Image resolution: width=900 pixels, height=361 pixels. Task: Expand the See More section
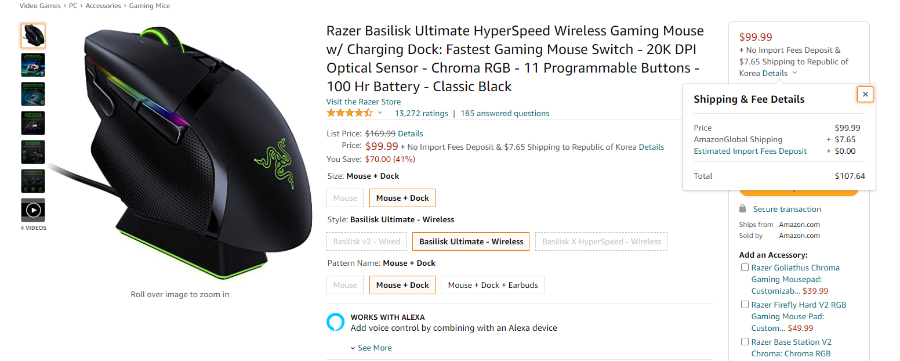(371, 348)
